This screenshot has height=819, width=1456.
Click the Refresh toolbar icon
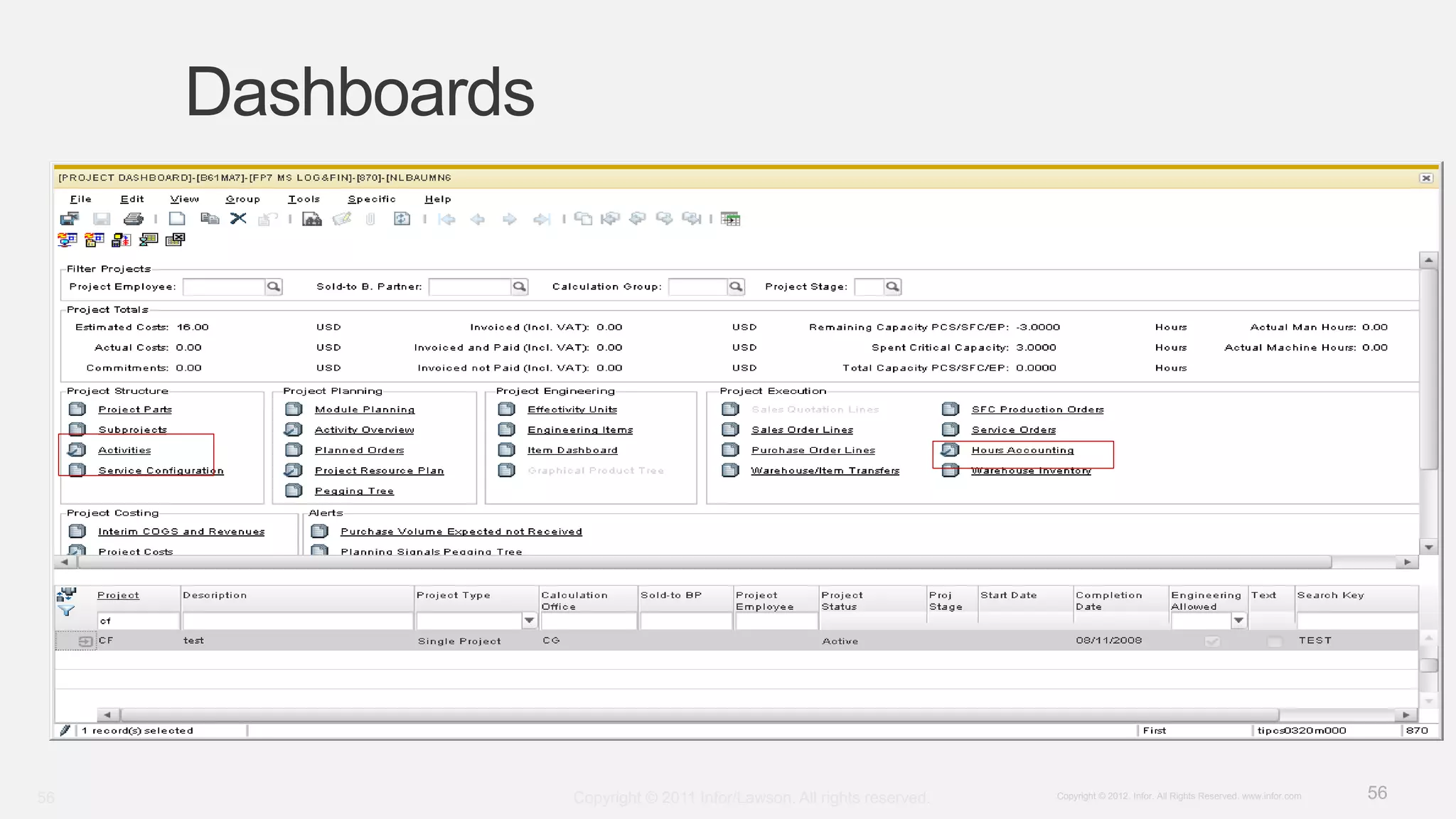pos(402,219)
